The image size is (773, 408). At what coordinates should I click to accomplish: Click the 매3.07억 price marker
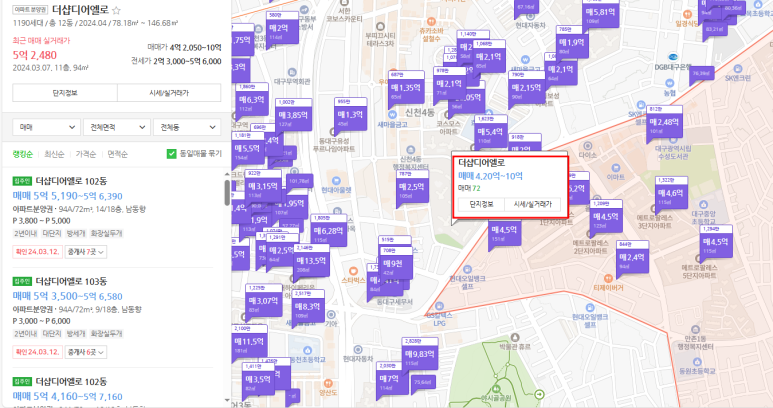(x=264, y=301)
